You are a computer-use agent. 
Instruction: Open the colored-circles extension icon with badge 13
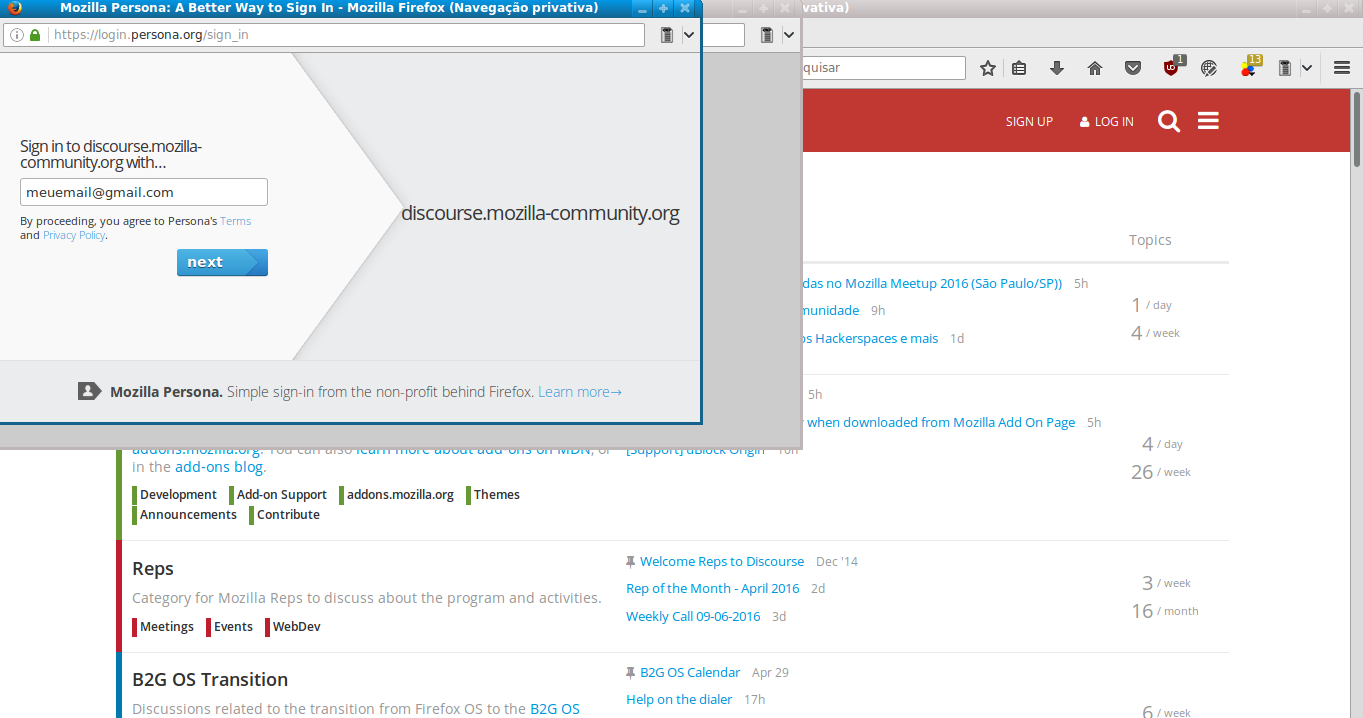click(1250, 67)
